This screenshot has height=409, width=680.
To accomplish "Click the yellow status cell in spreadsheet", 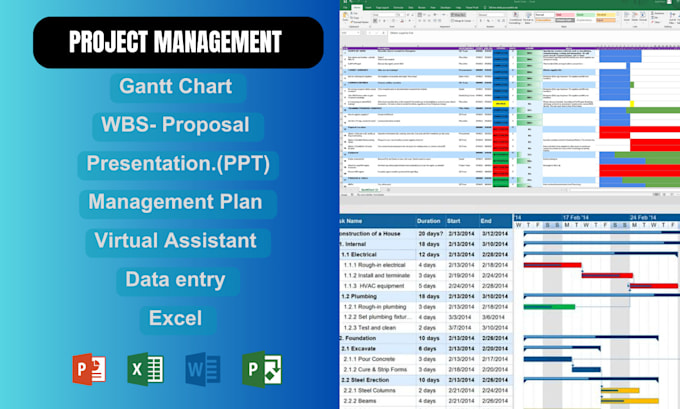I will coord(500,104).
